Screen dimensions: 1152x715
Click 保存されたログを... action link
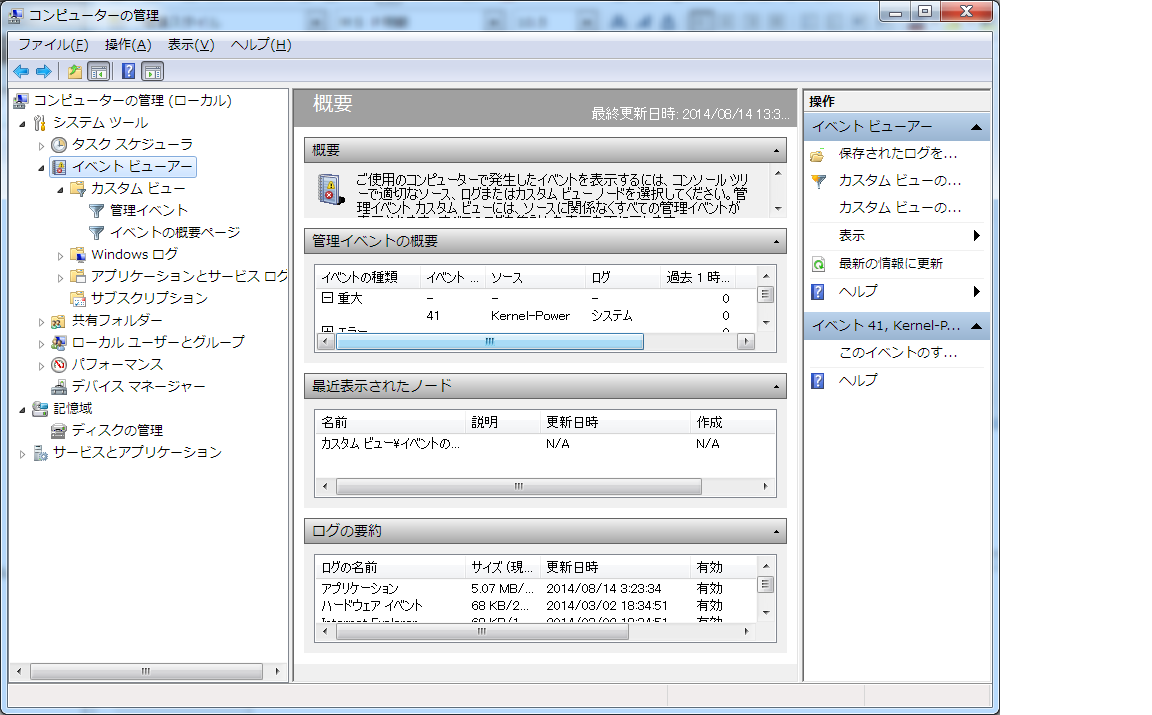click(x=898, y=154)
